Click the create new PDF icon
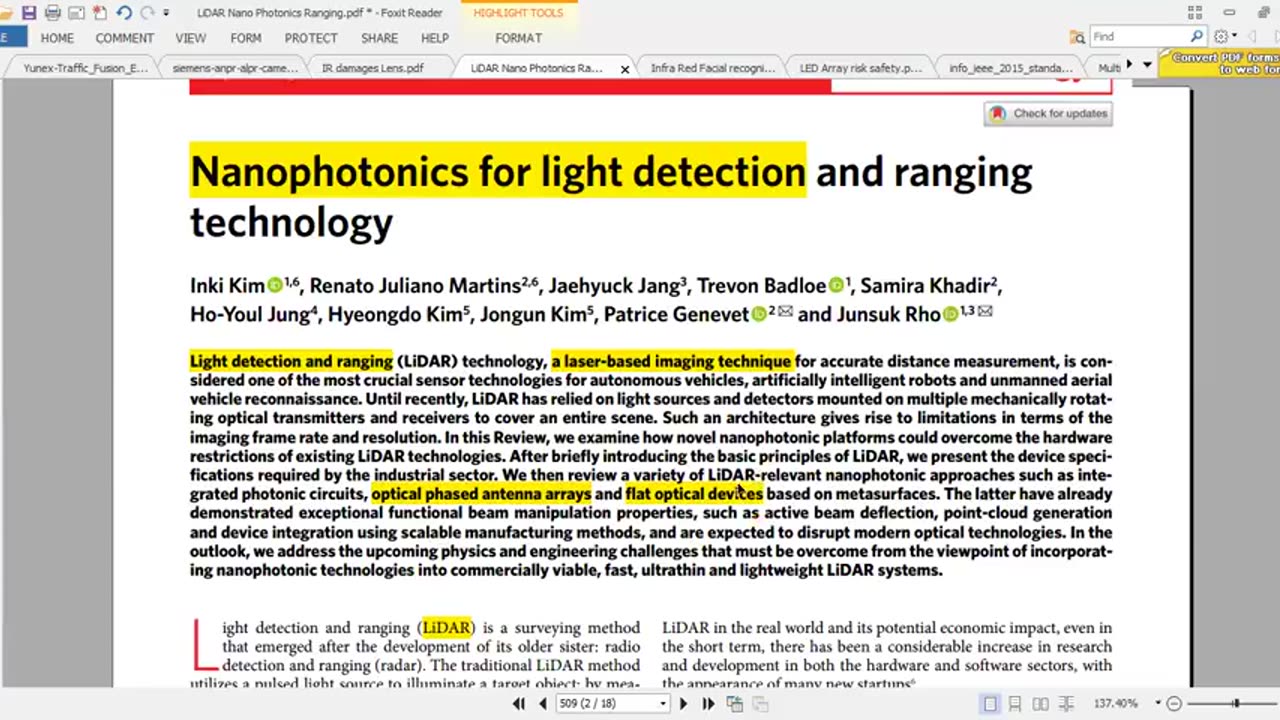This screenshot has height=720, width=1280. (x=99, y=13)
